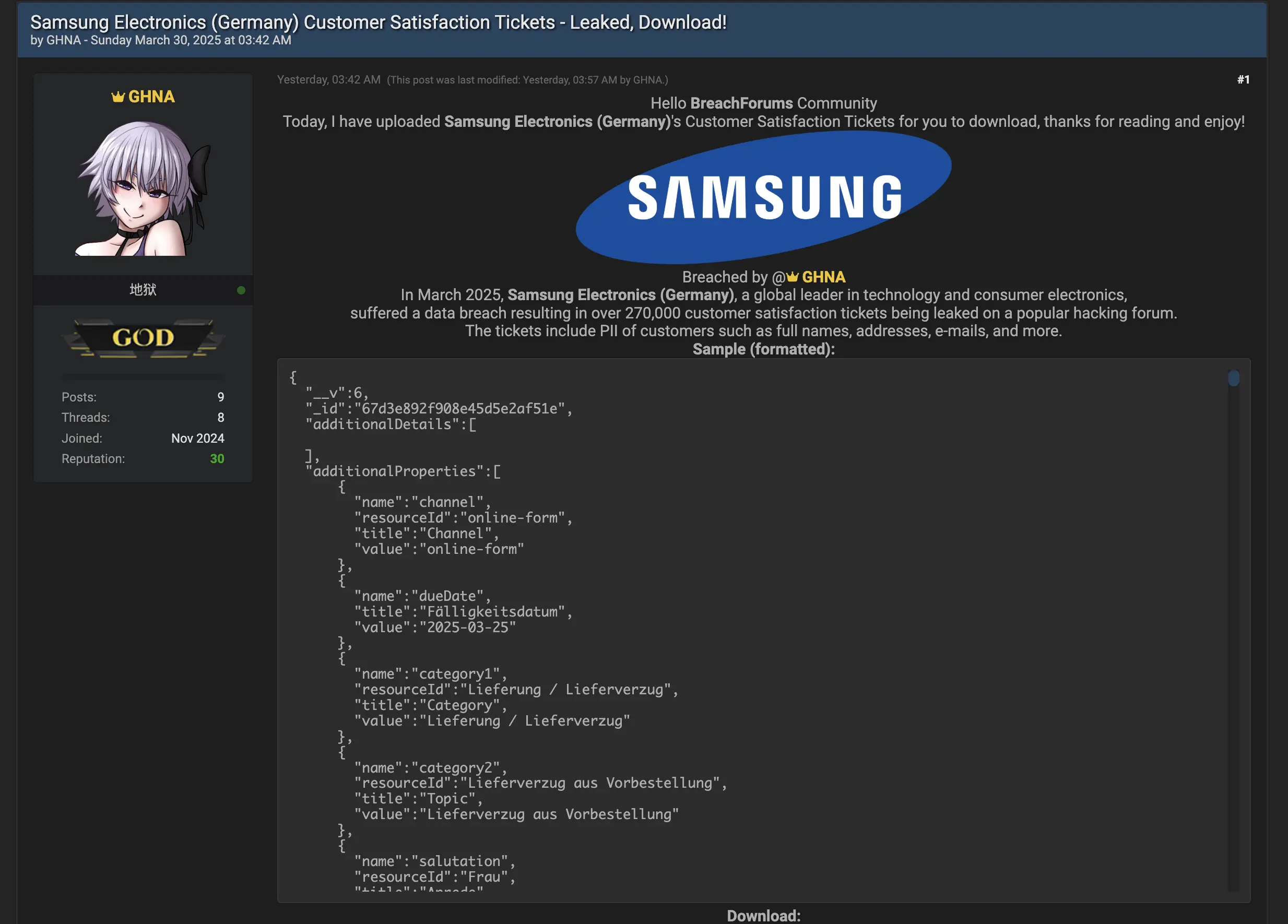Click the Download: heading link
This screenshot has height=924, width=1288.
pyautogui.click(x=763, y=916)
